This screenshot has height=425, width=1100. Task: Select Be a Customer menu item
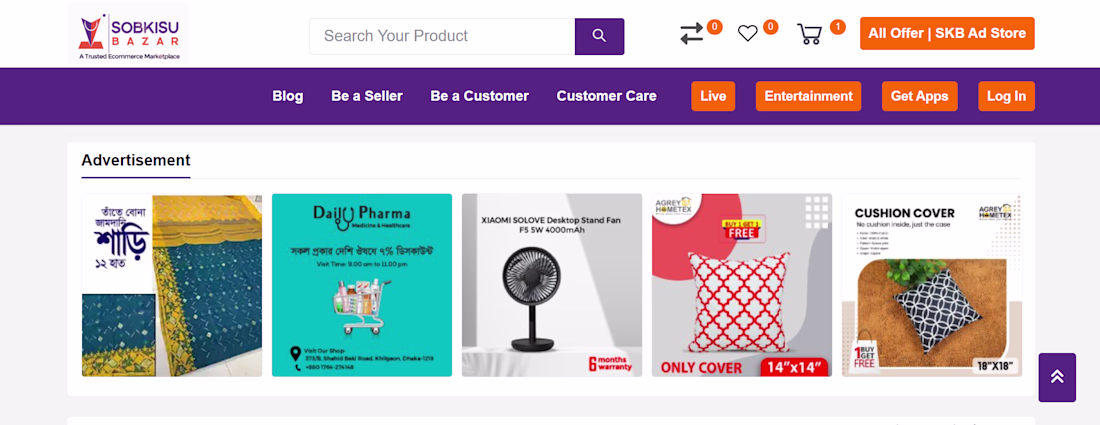[x=479, y=96]
